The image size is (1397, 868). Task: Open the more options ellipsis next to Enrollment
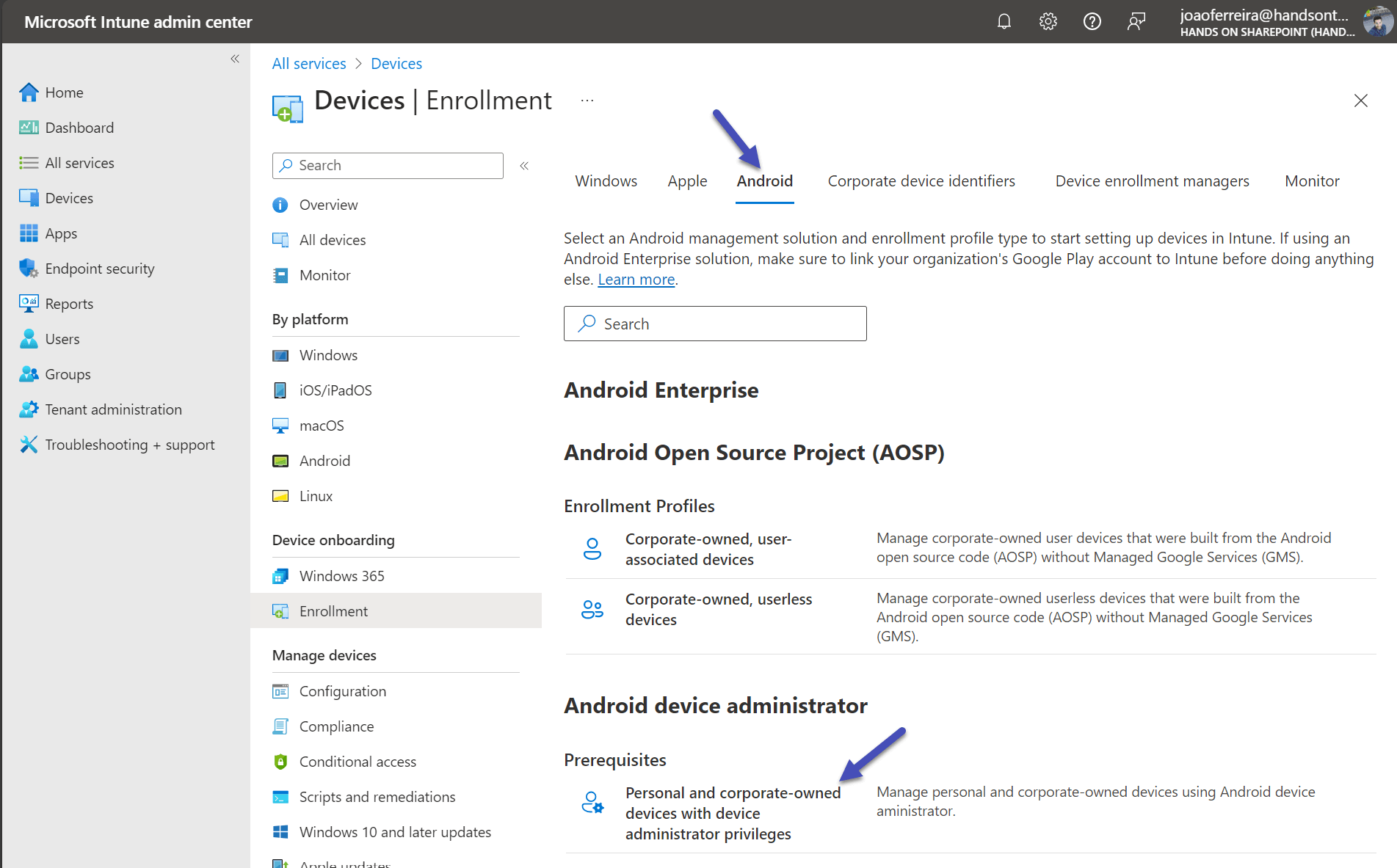[x=586, y=100]
